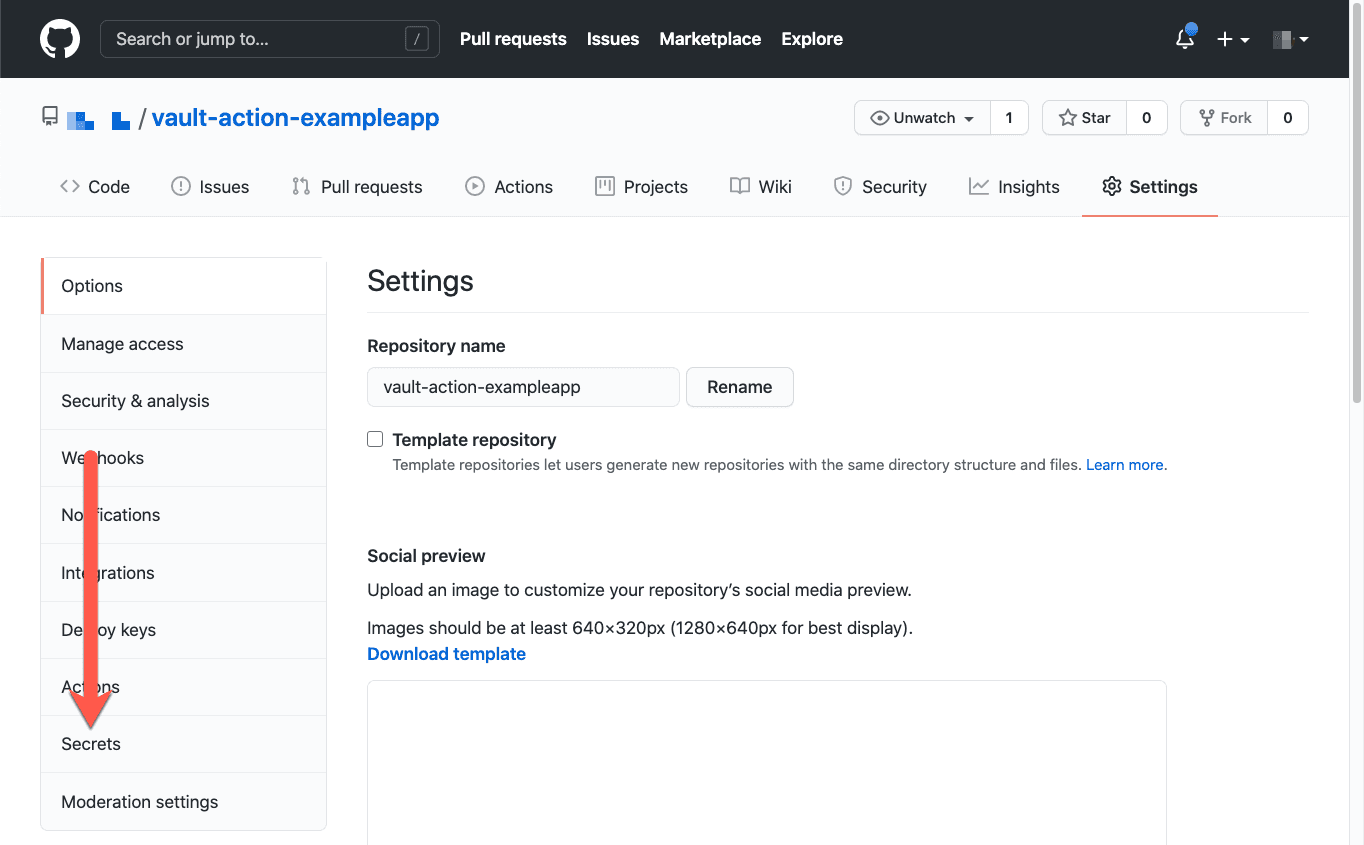Click the repository book icon beside the owner name
The height and width of the screenshot is (845, 1364).
50,117
